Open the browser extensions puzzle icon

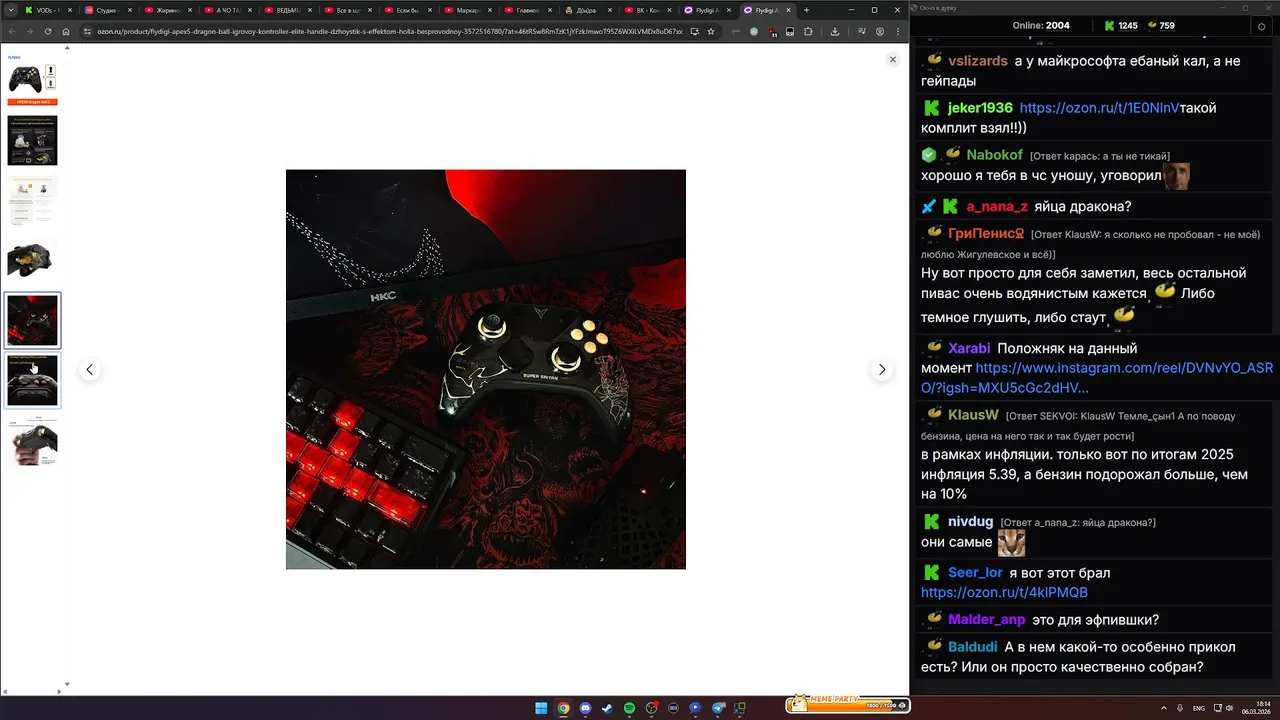click(808, 31)
